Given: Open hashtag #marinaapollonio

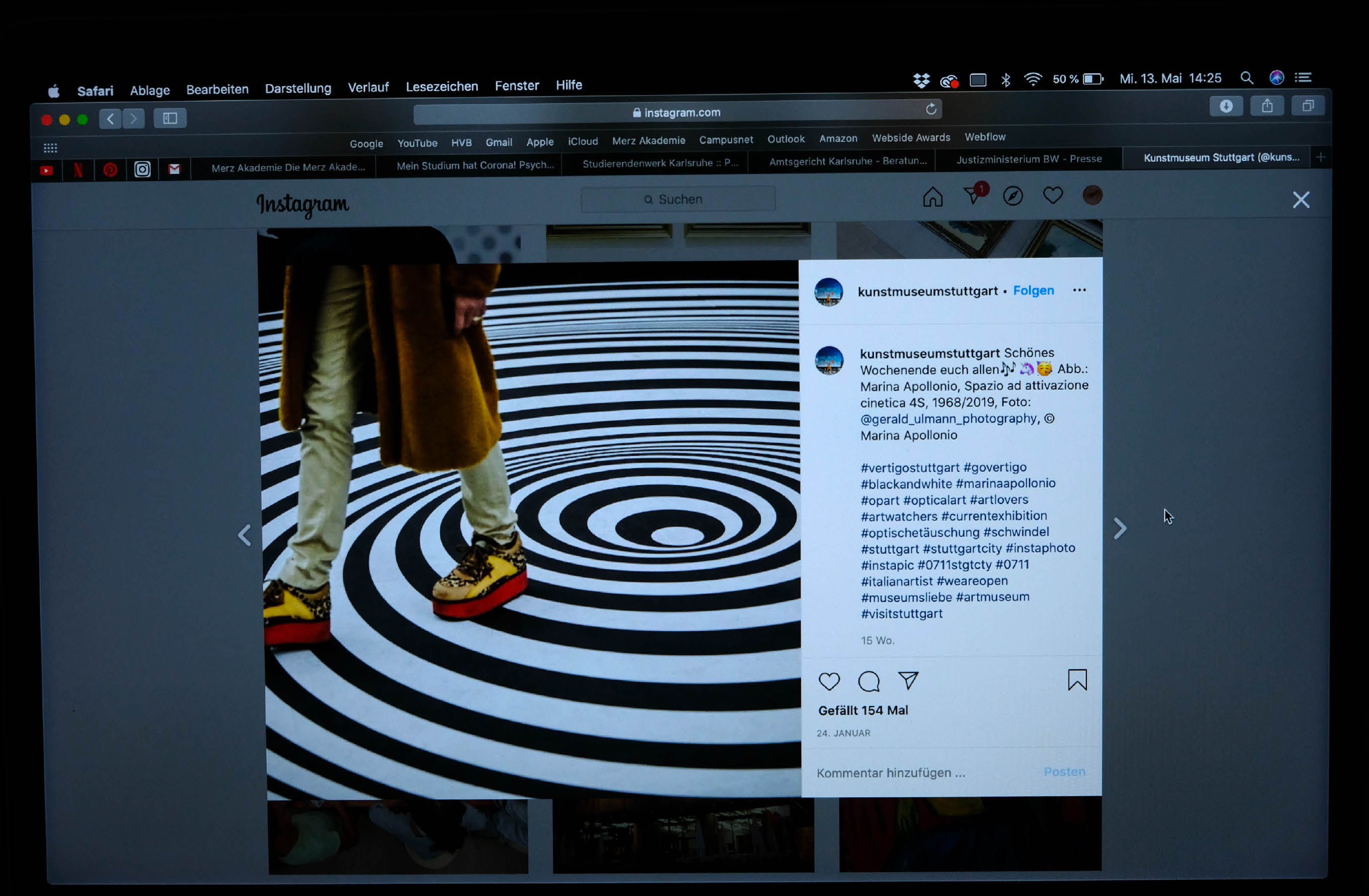Looking at the screenshot, I should click(x=1006, y=483).
